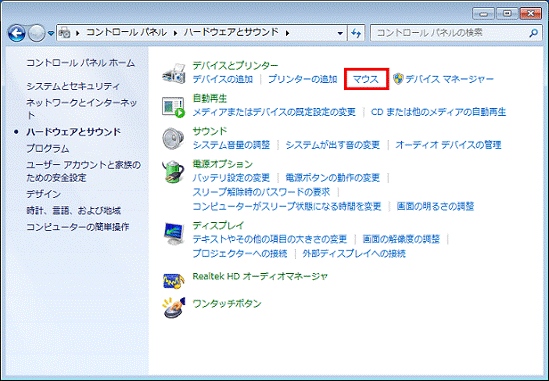Screen dimensions: 549x381
Task: Open デザイン in sidebar
Action: (x=43, y=194)
